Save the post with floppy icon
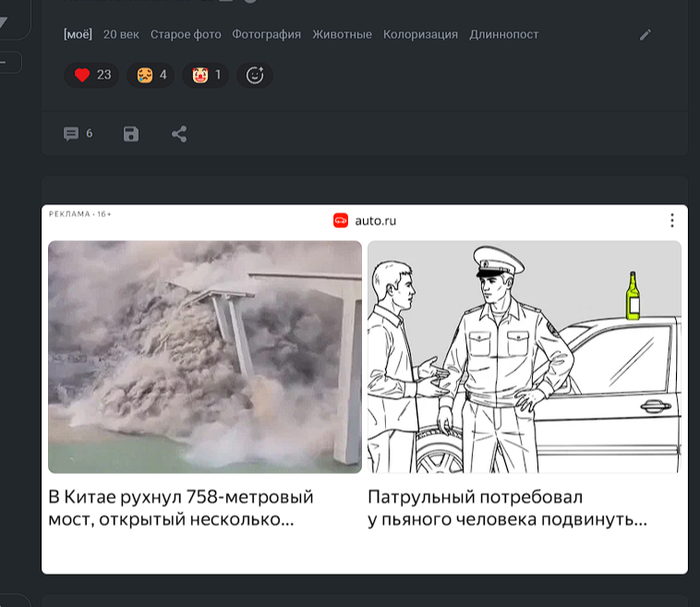Viewport: 700px width, 607px height. pyautogui.click(x=131, y=134)
